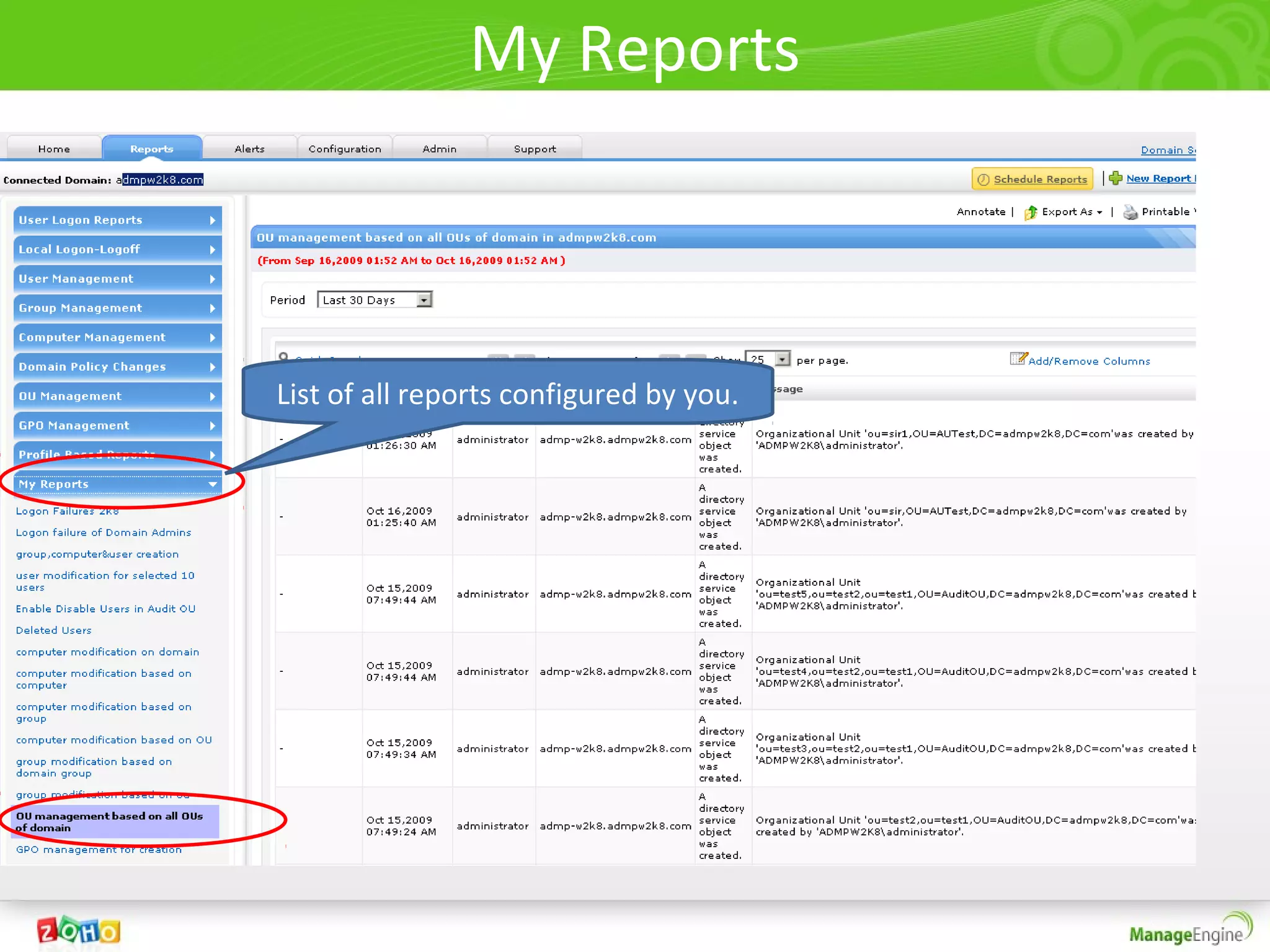
Task: Open the Home tab
Action: [54, 149]
